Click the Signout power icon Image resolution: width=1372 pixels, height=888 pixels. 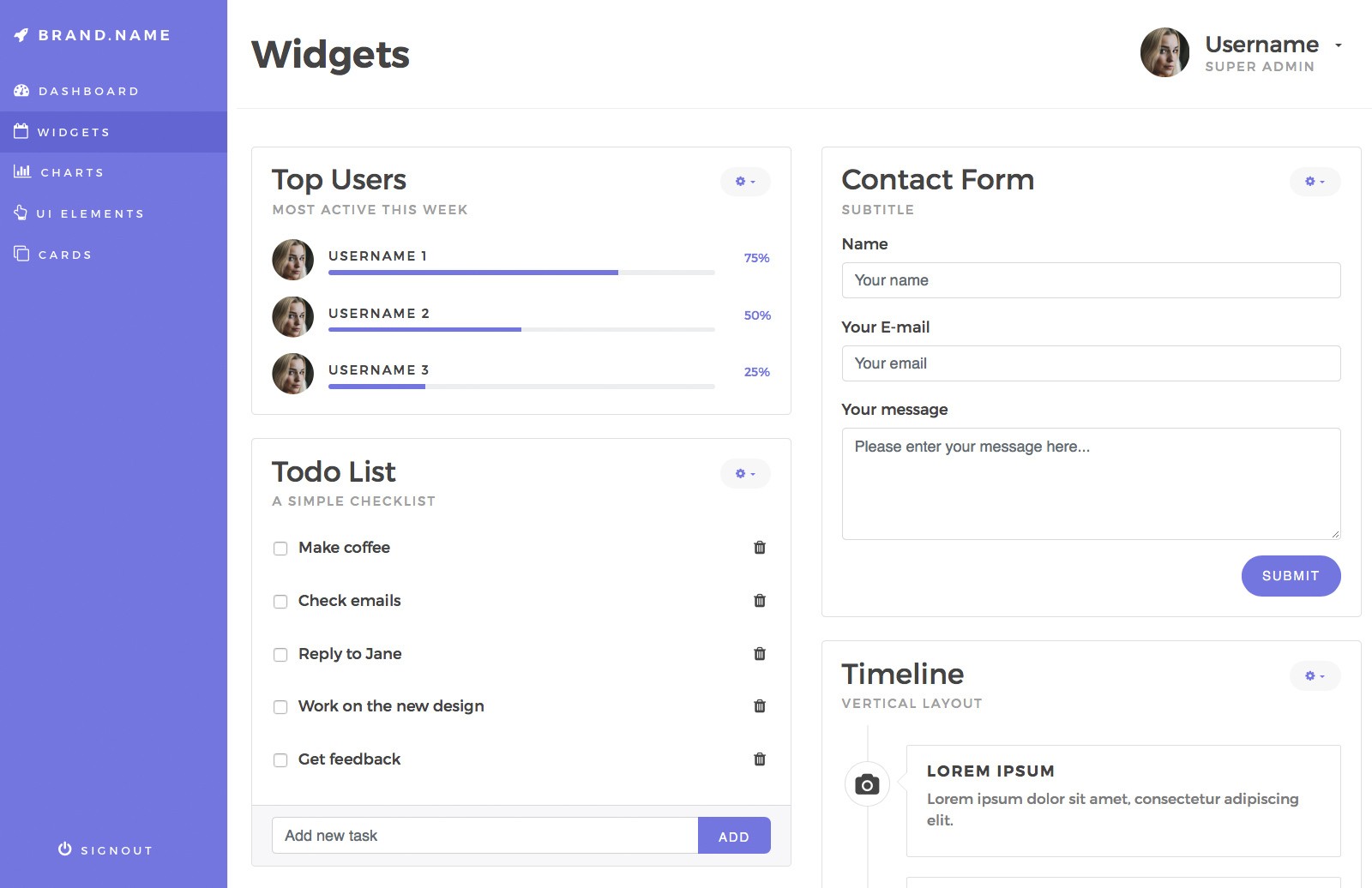(65, 849)
